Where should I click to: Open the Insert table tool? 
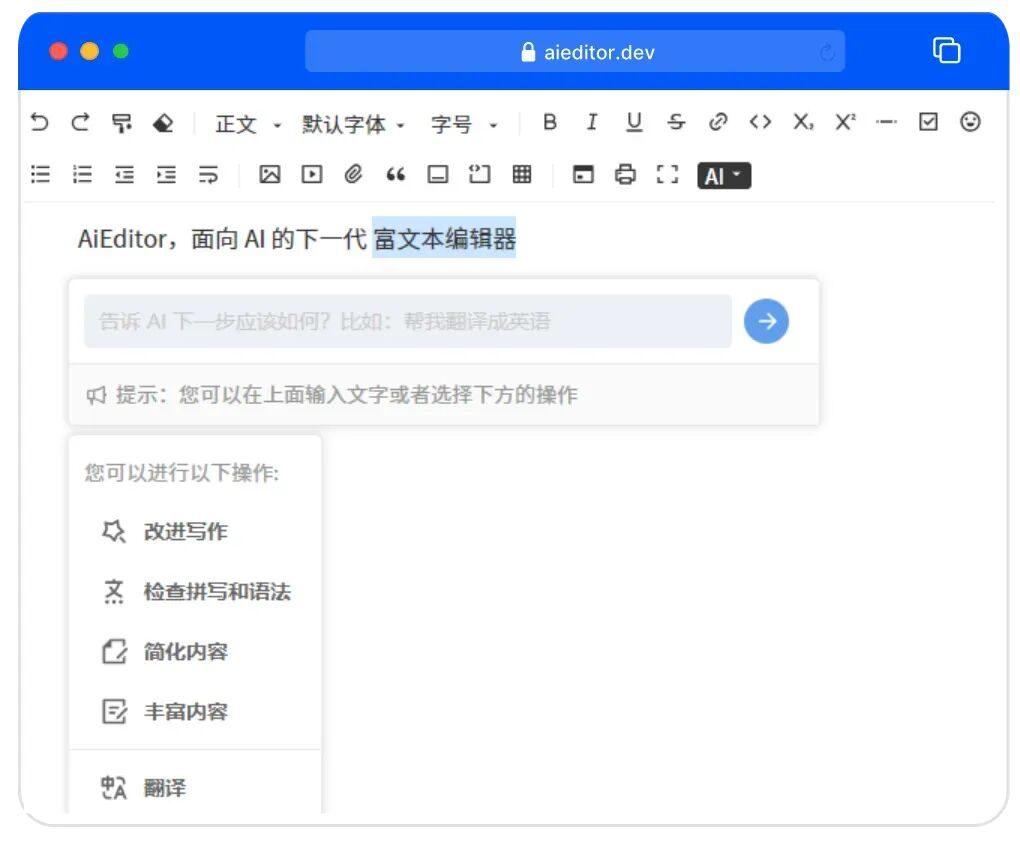[521, 174]
